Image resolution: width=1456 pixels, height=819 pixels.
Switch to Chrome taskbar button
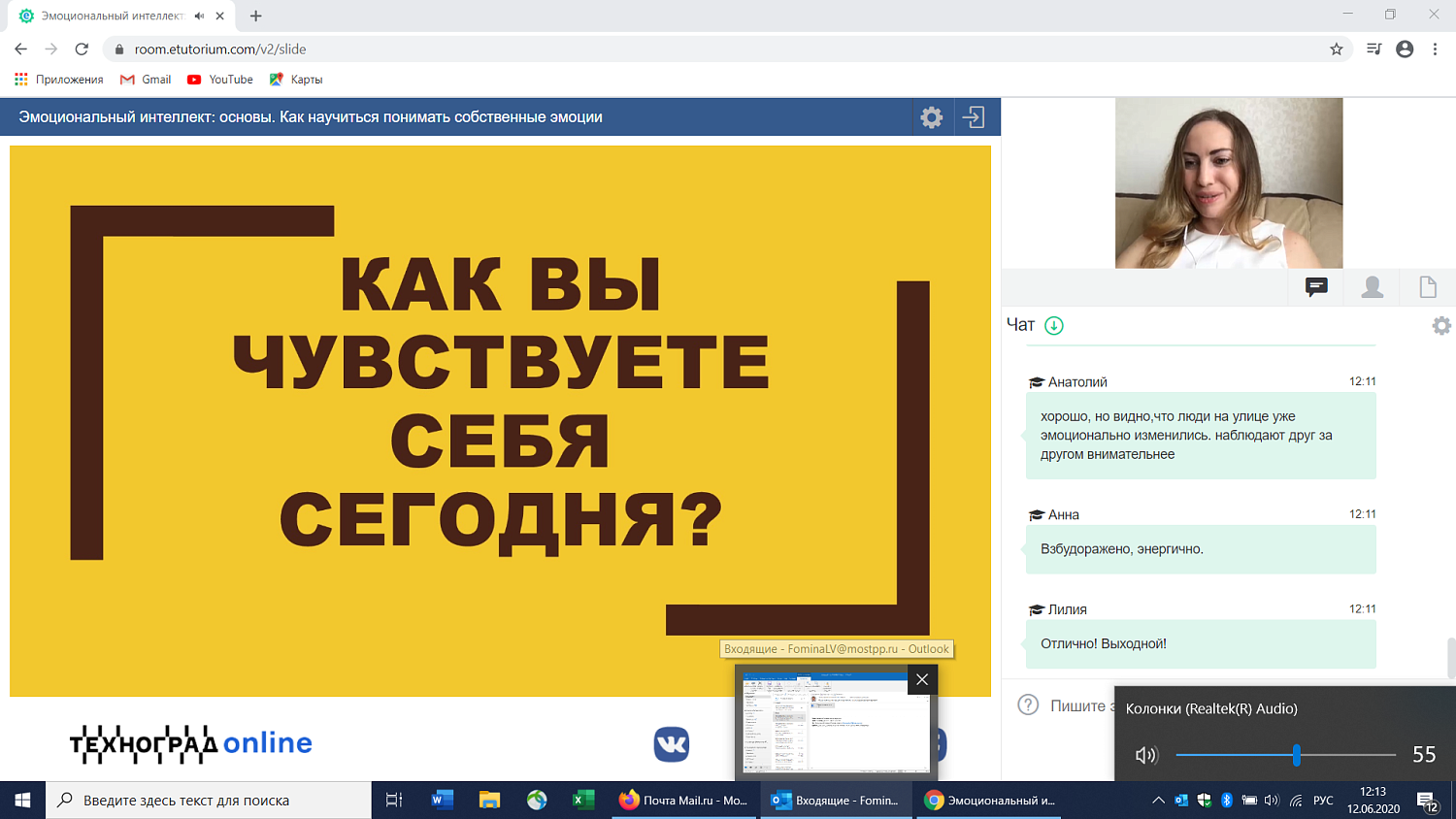[990, 800]
